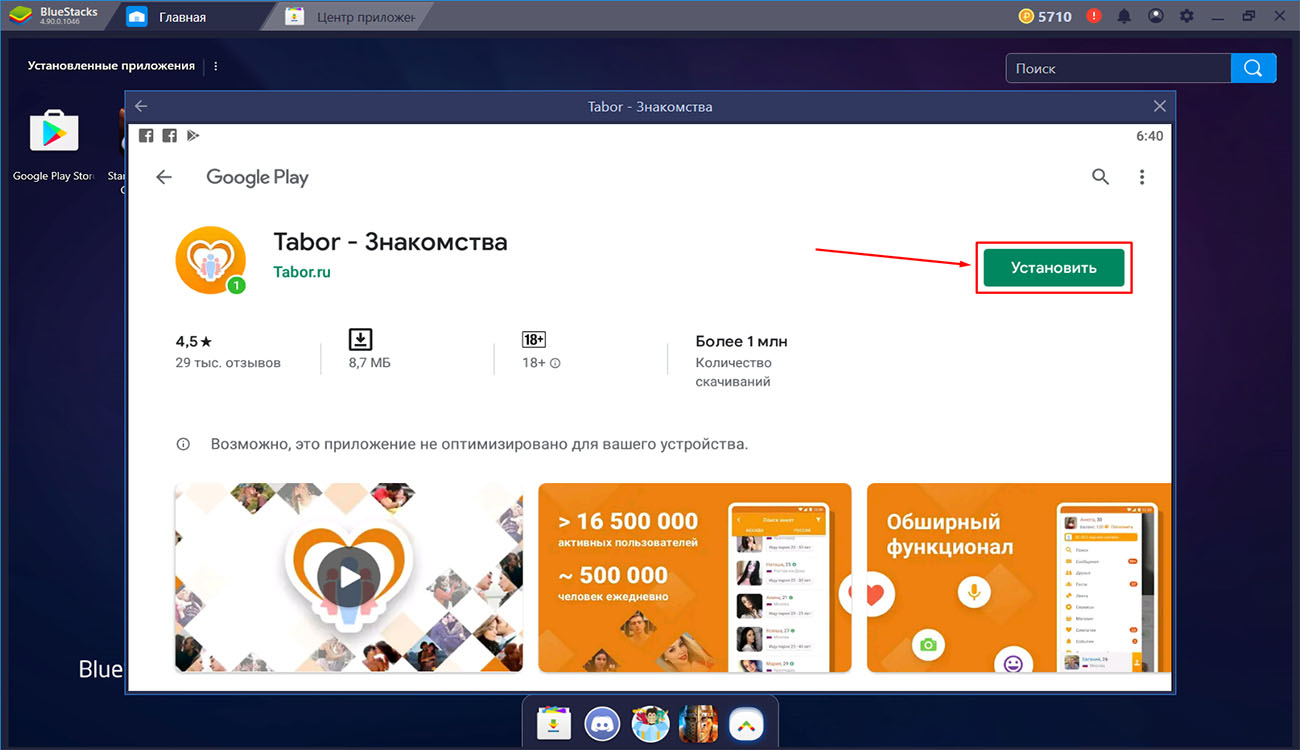
Task: Click the Tabor app heart icon
Action: tap(210, 260)
